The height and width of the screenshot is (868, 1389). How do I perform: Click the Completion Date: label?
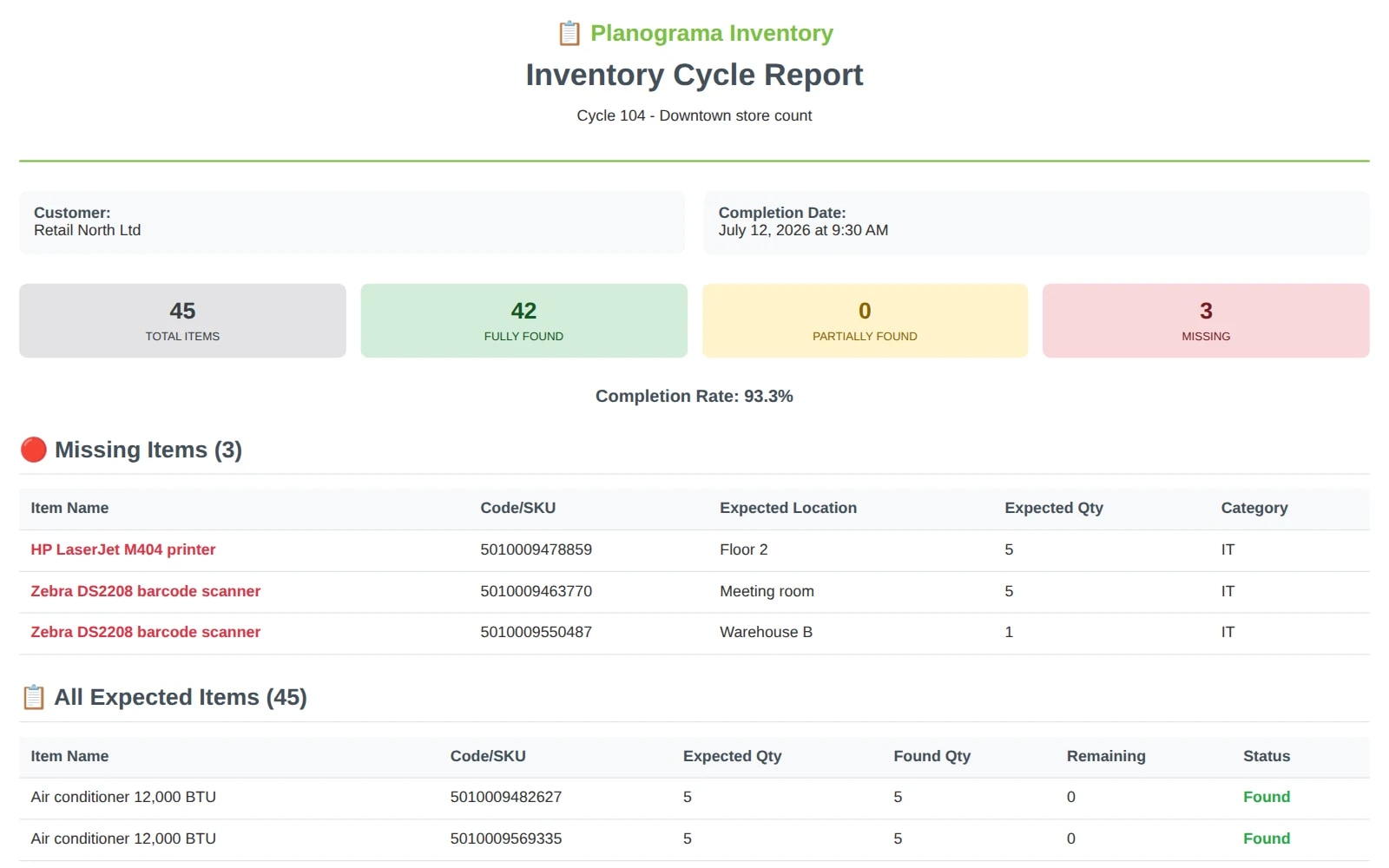782,213
